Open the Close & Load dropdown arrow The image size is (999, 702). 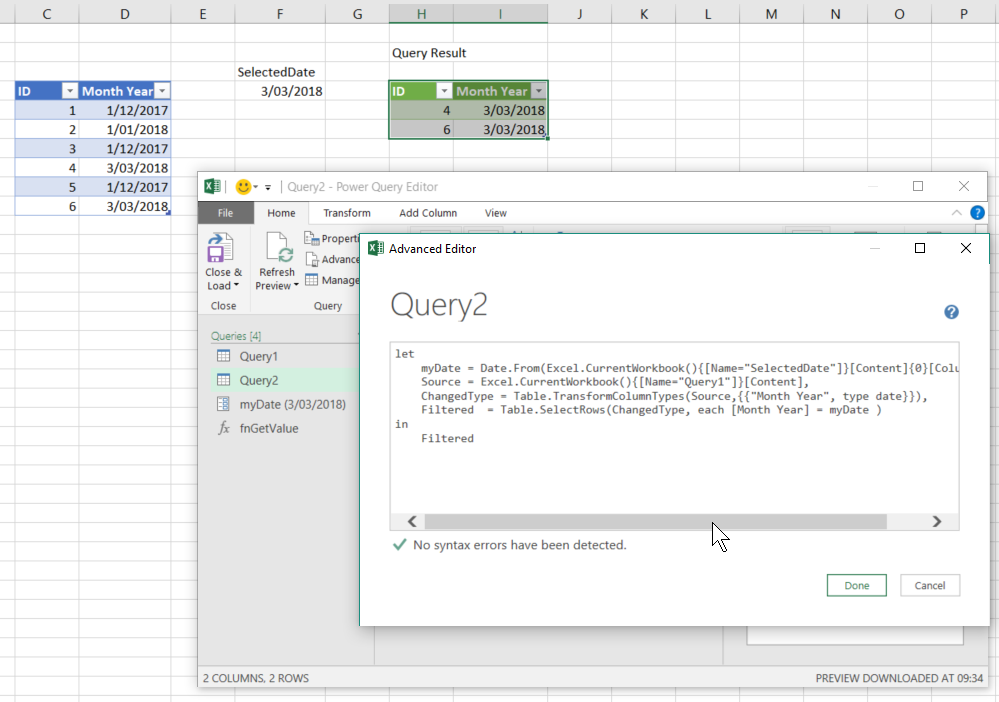point(236,285)
